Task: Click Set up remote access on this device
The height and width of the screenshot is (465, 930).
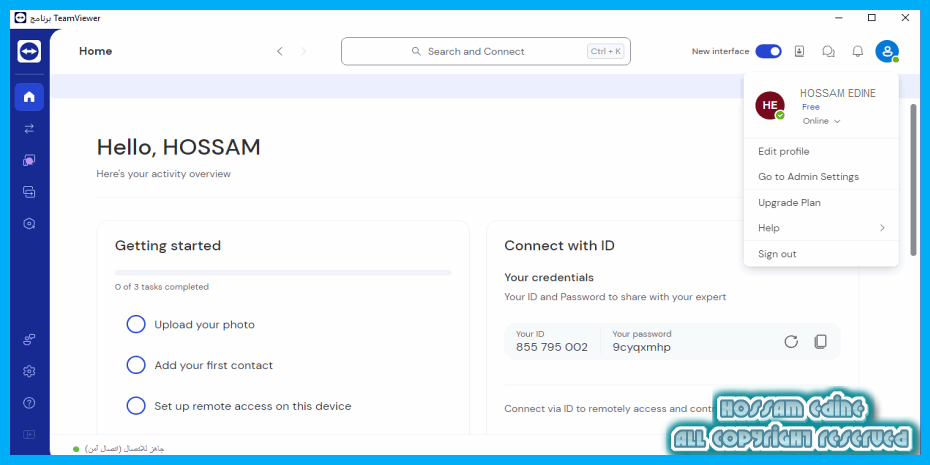Action: tap(253, 406)
